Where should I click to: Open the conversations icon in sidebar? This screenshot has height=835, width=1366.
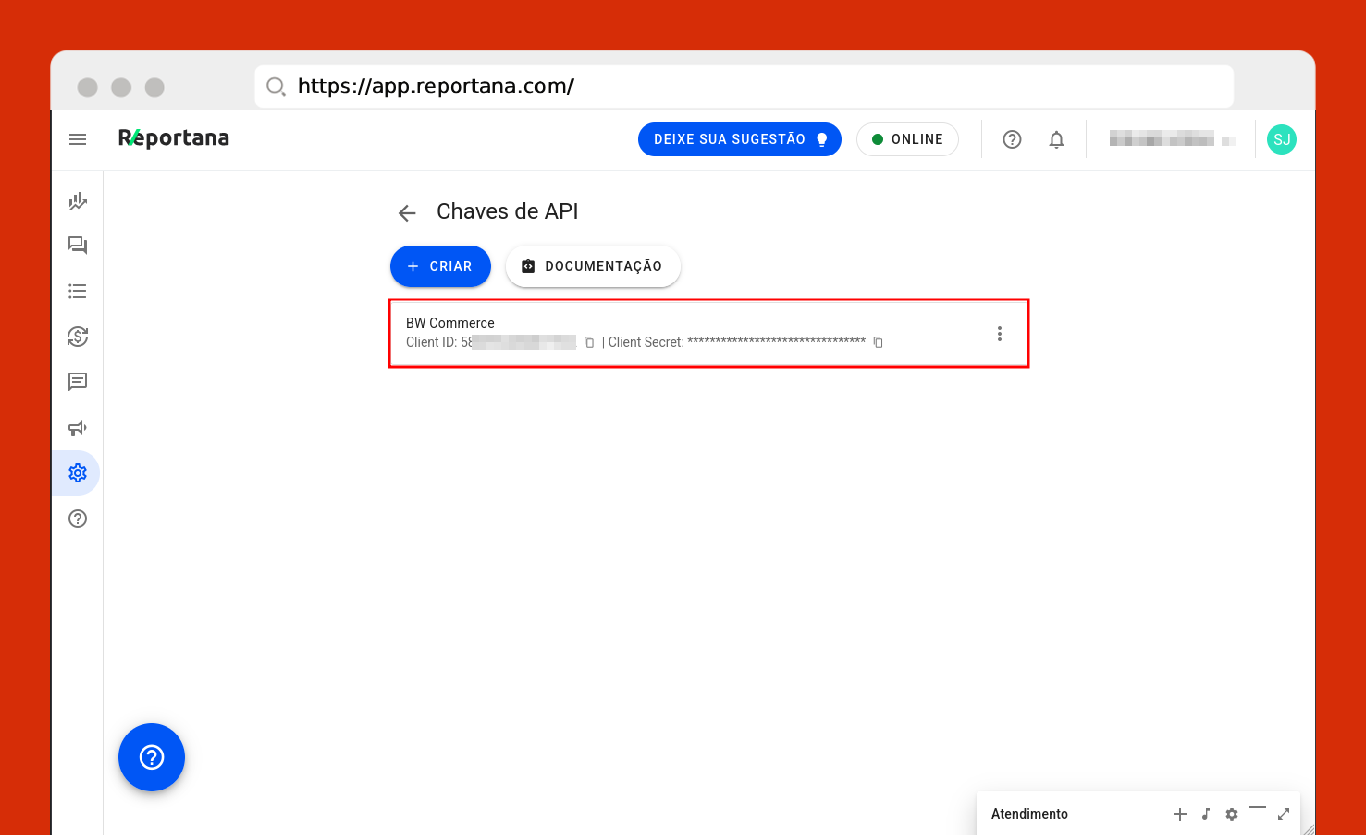tap(77, 246)
